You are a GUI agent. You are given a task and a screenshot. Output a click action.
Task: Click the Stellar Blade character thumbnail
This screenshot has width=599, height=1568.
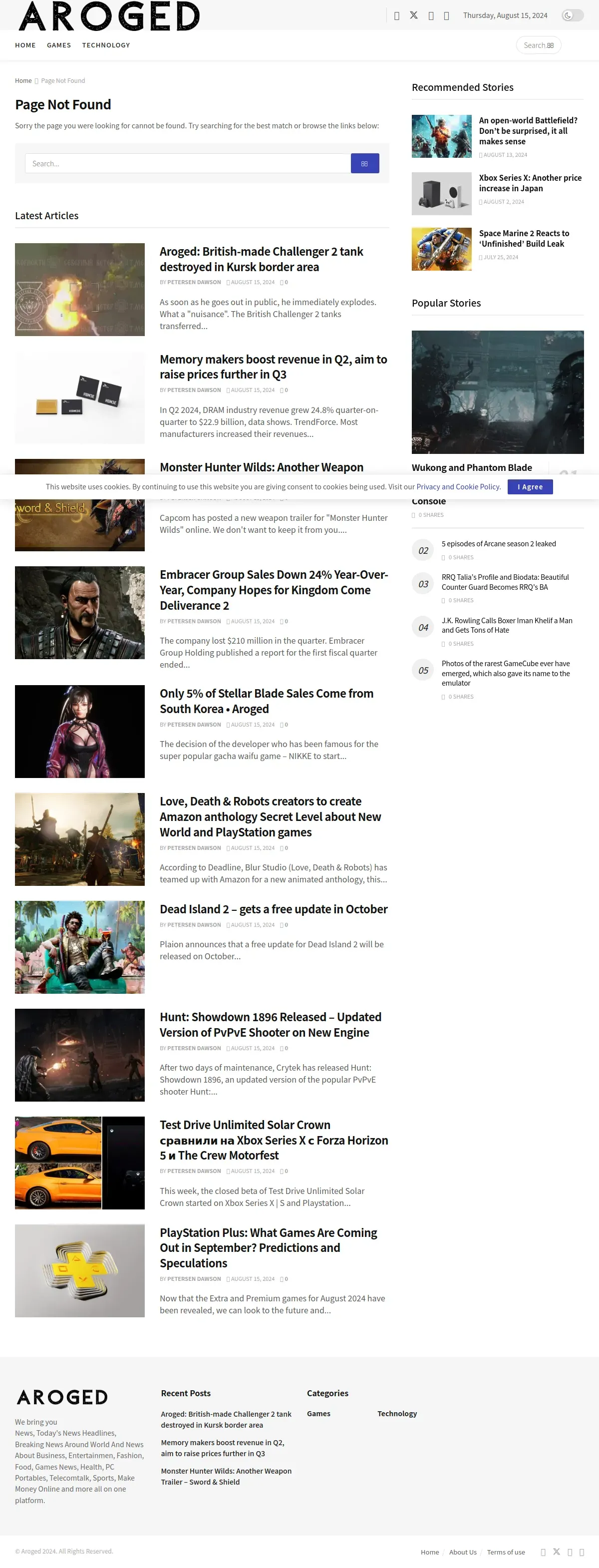point(80,732)
